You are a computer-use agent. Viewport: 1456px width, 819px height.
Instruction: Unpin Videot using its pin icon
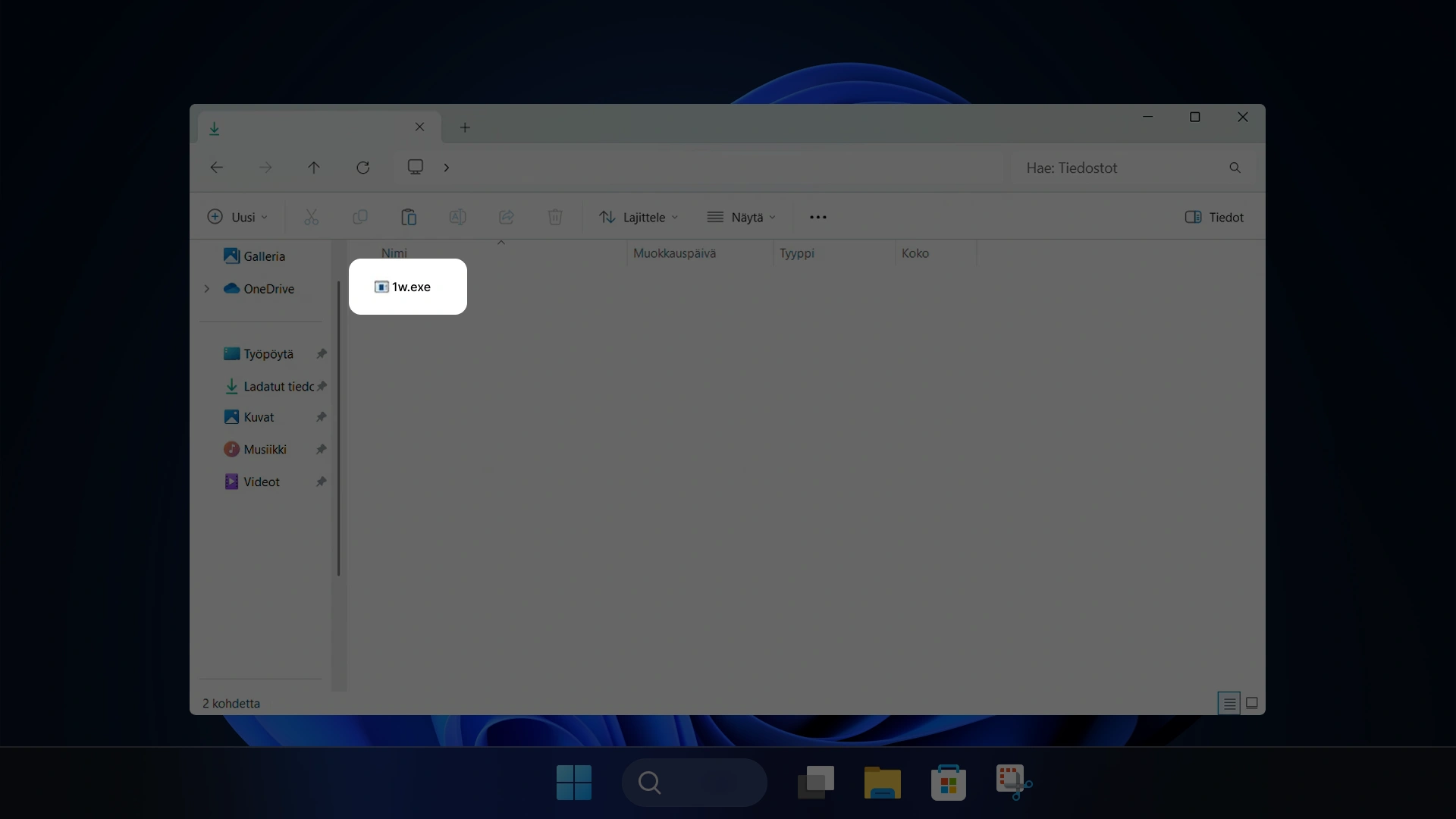[322, 482]
